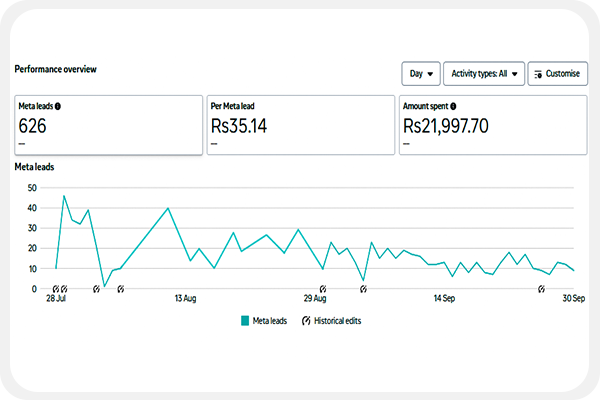The height and width of the screenshot is (400, 600).
Task: Select the Amount spent metric card
Action: [x=492, y=125]
